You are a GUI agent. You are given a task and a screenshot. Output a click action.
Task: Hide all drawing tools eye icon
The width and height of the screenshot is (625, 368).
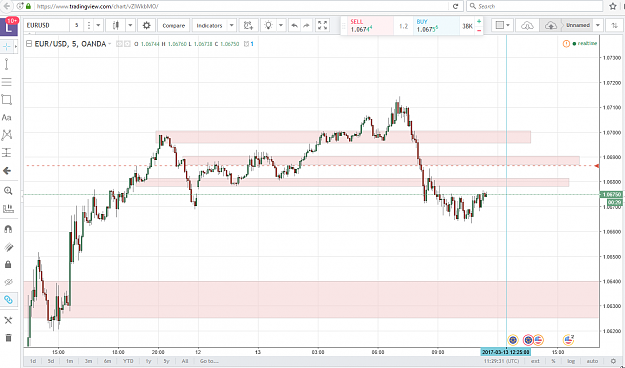point(8,282)
